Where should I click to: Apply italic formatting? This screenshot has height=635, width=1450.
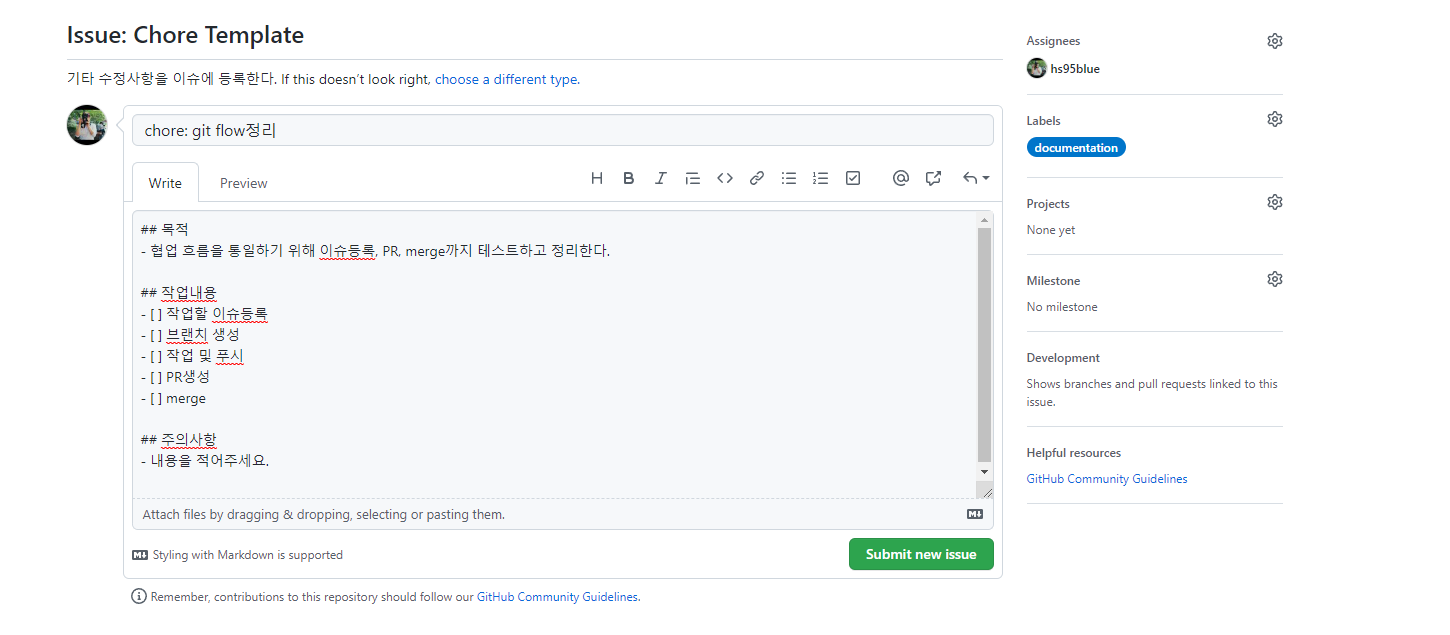coord(660,178)
